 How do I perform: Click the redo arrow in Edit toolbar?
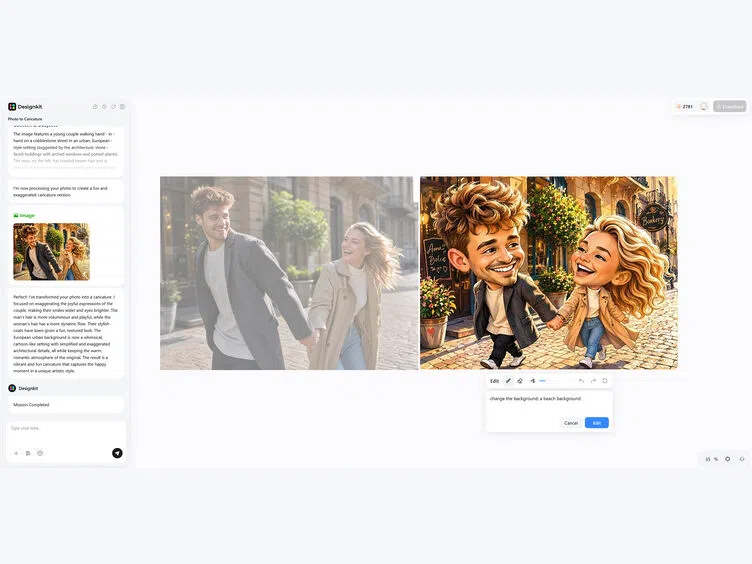point(593,381)
